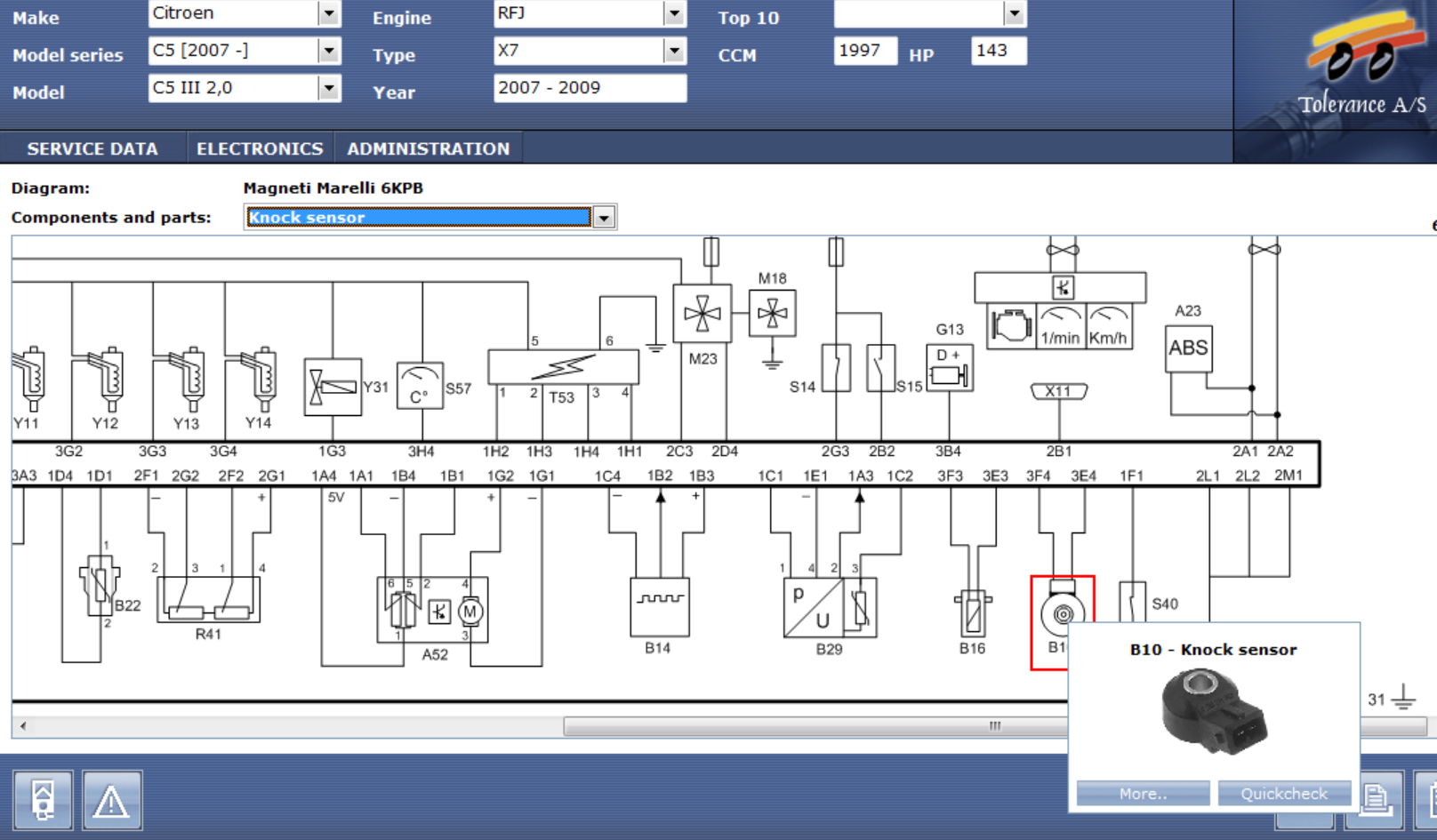
Task: Select the A23 ABS unit symbol
Action: tap(1188, 348)
